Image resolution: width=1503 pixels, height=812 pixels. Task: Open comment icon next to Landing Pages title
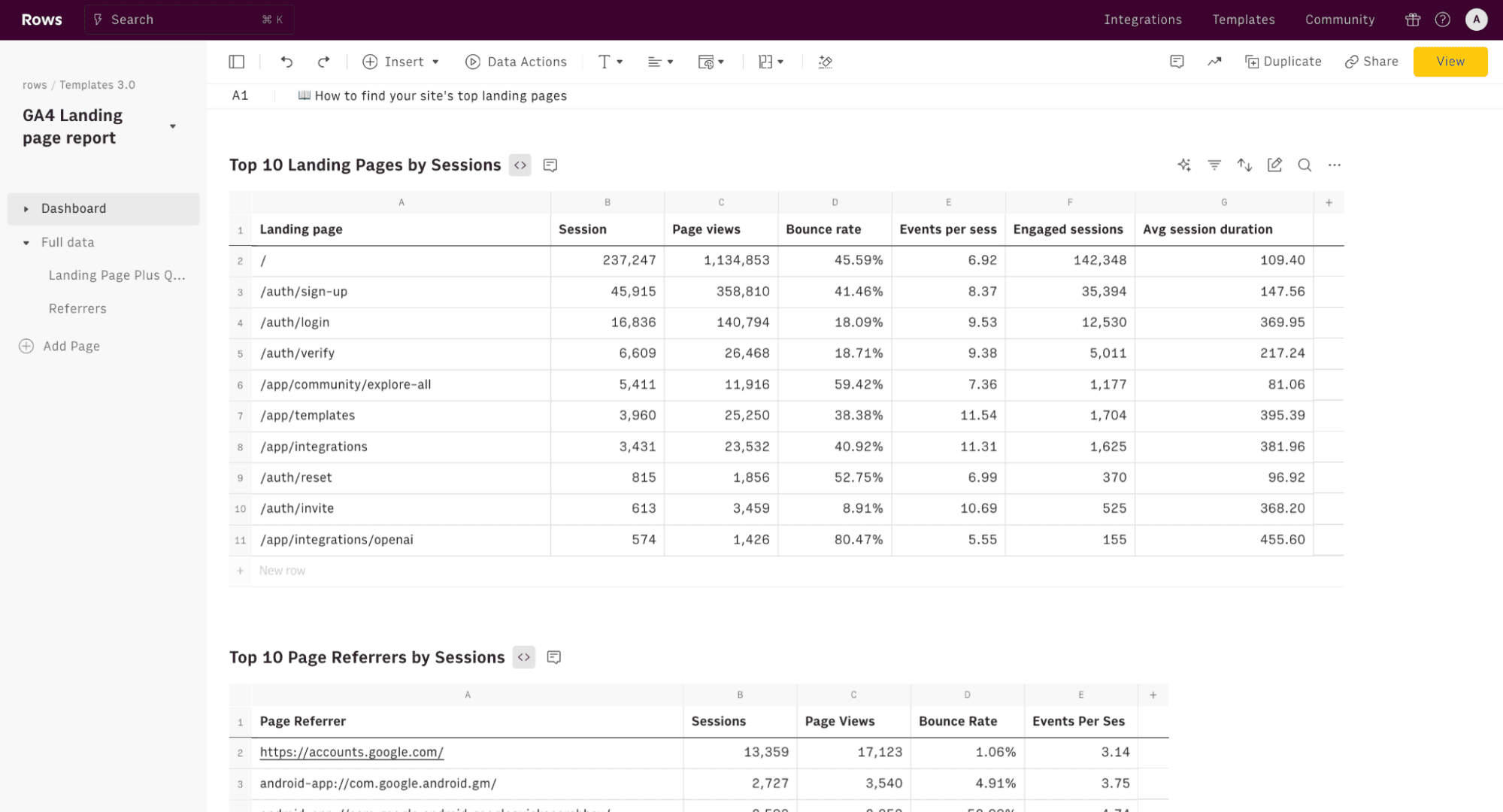[550, 165]
